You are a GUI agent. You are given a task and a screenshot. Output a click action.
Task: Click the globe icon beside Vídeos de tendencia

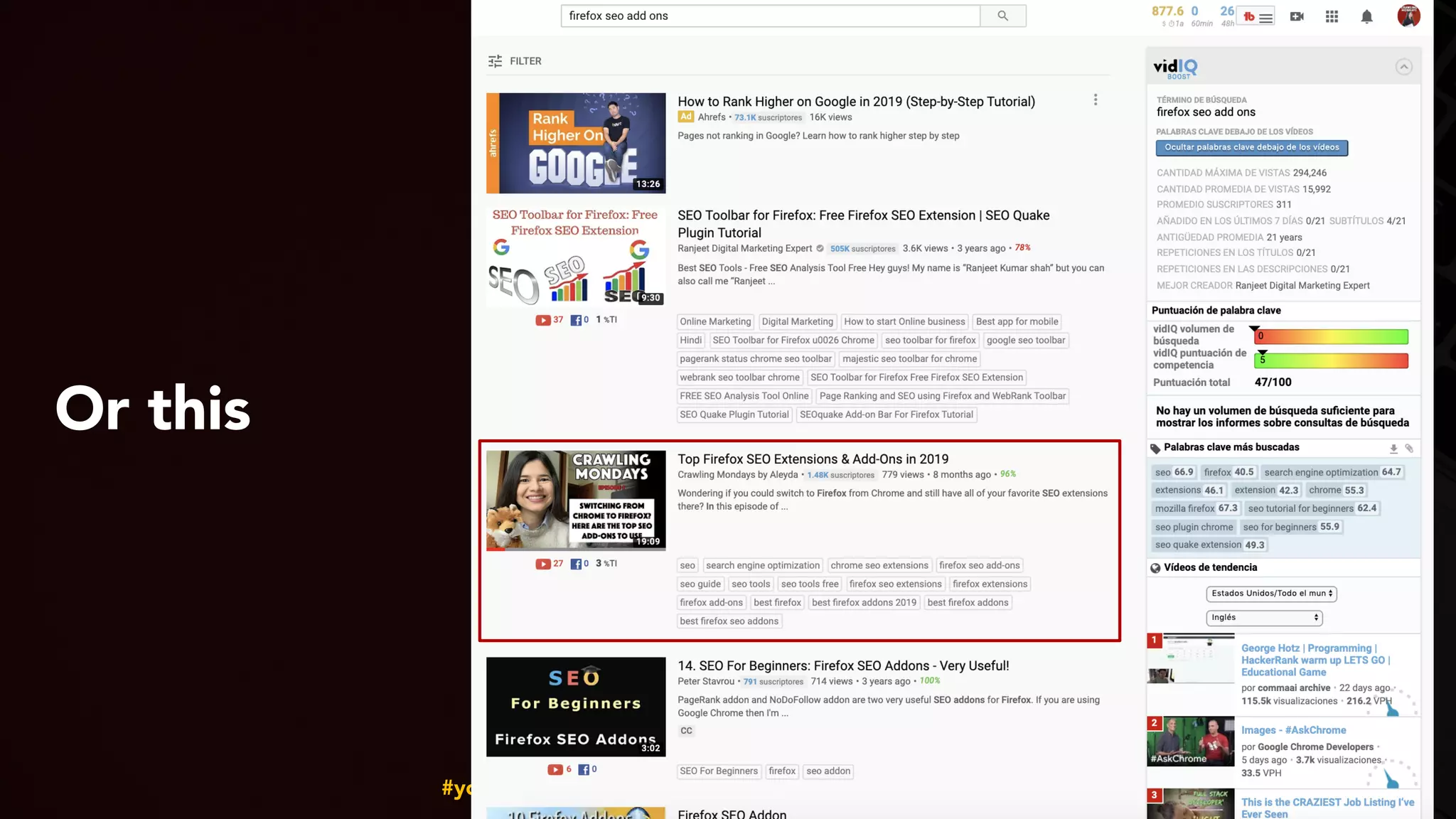1155,568
